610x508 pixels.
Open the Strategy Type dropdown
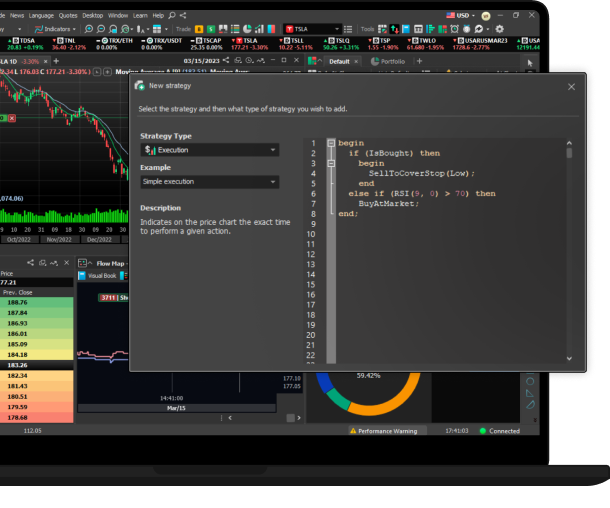[209, 150]
